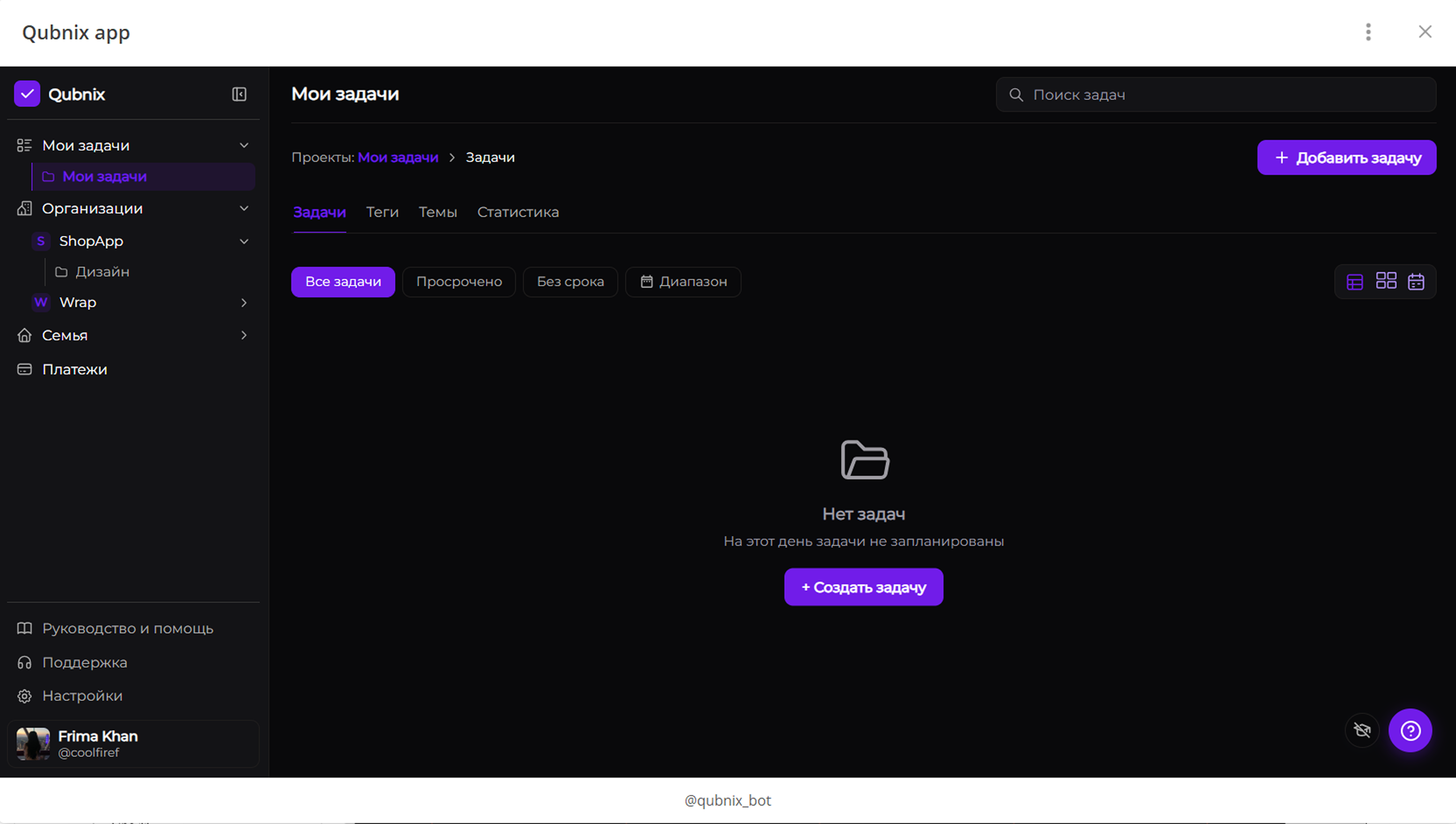Expand the Wrap organization chevron
Screen dimensions: 1456x824
click(x=244, y=303)
